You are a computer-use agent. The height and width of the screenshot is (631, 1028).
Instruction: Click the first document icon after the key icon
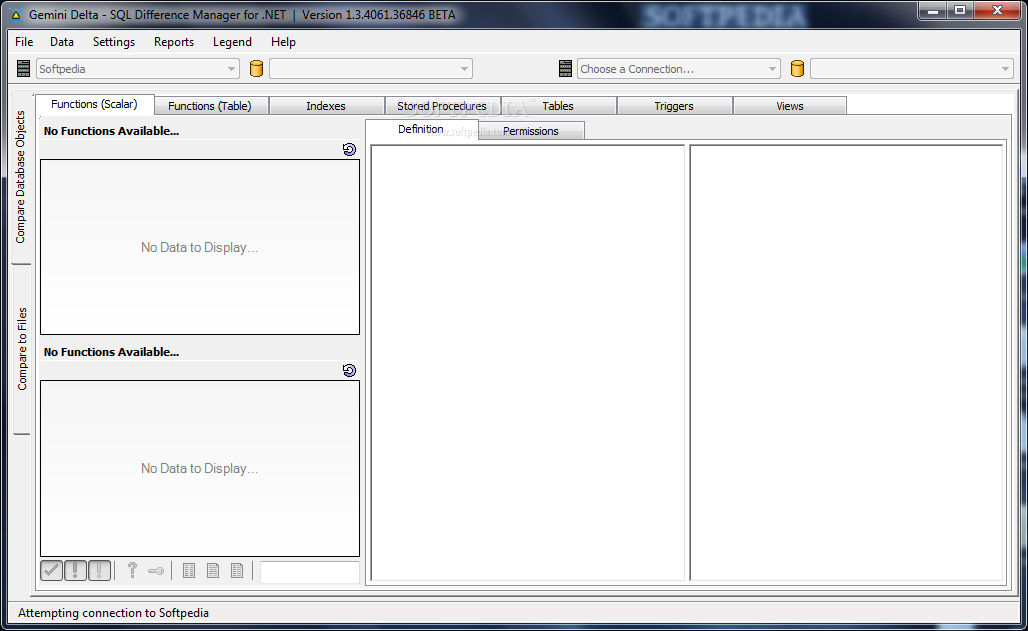189,571
